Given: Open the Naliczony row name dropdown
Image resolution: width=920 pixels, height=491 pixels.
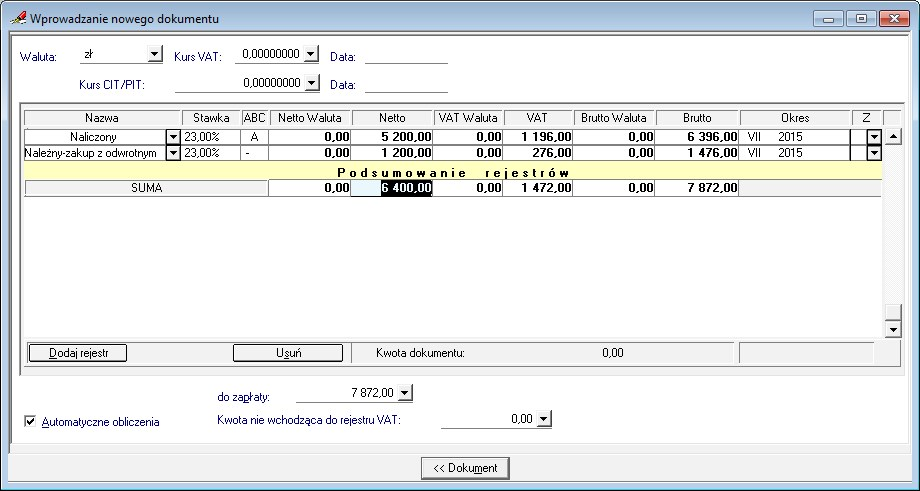Looking at the screenshot, I should coord(172,137).
